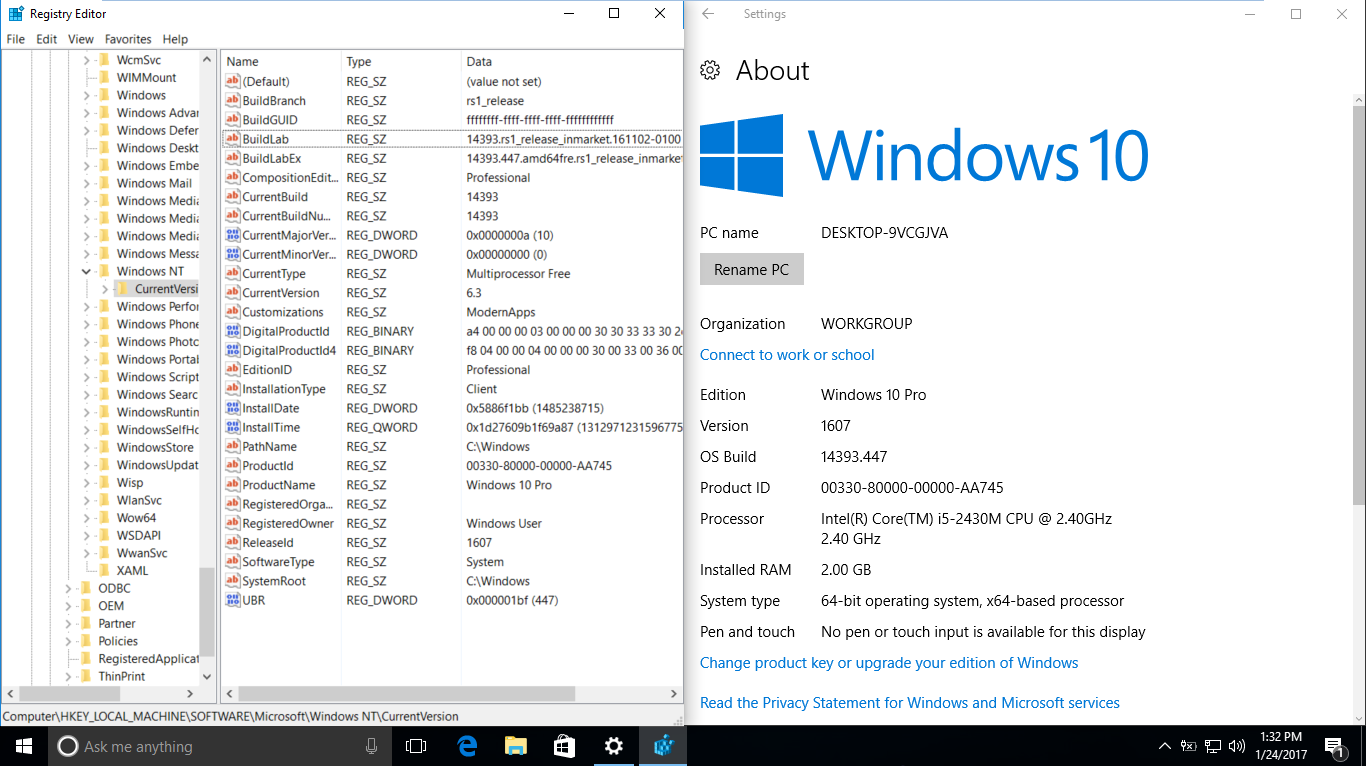Open the View menu in Registry Editor
Image resolution: width=1366 pixels, height=766 pixels.
click(x=80, y=39)
